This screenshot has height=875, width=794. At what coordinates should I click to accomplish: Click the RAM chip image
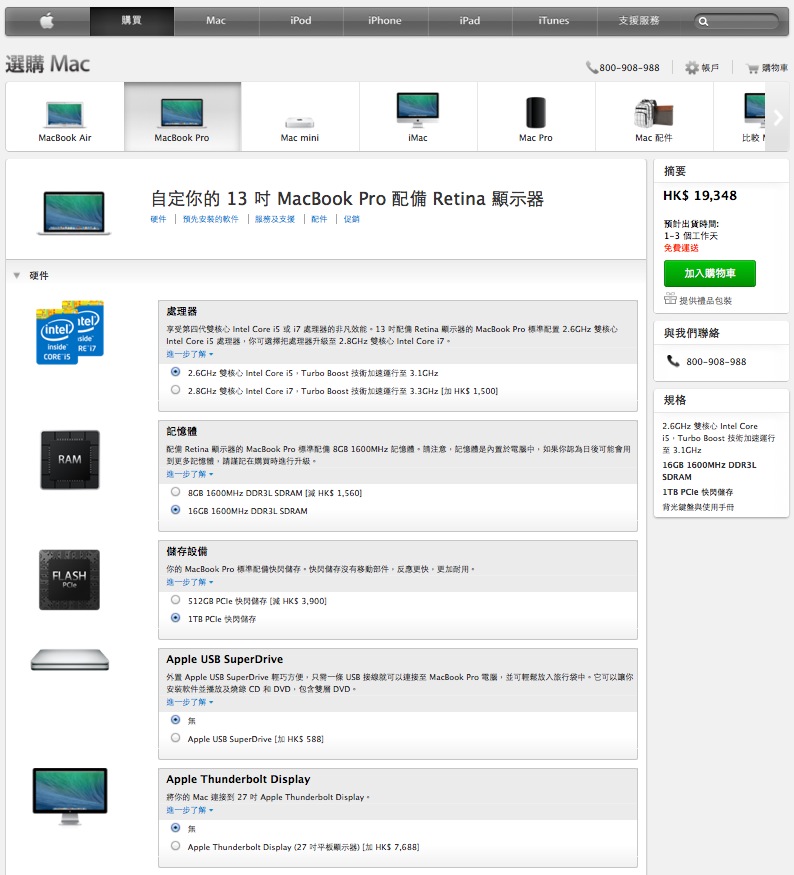(x=70, y=460)
